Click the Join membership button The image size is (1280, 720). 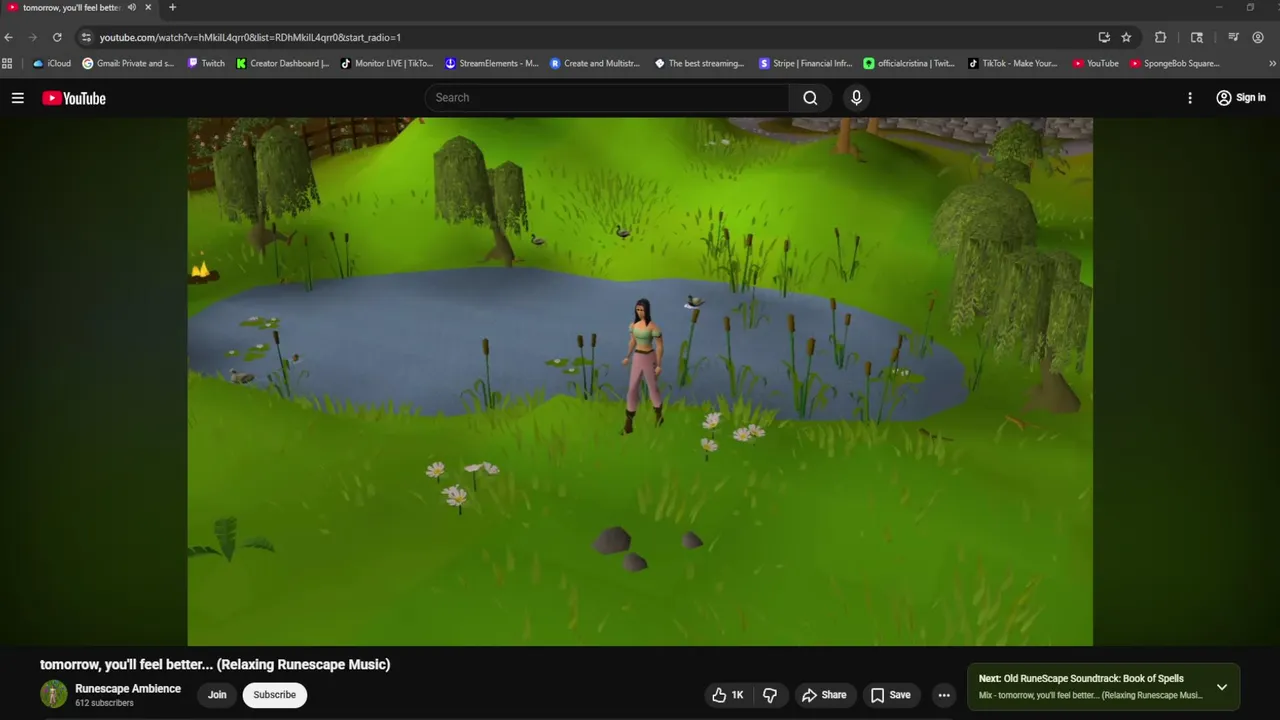(217, 695)
